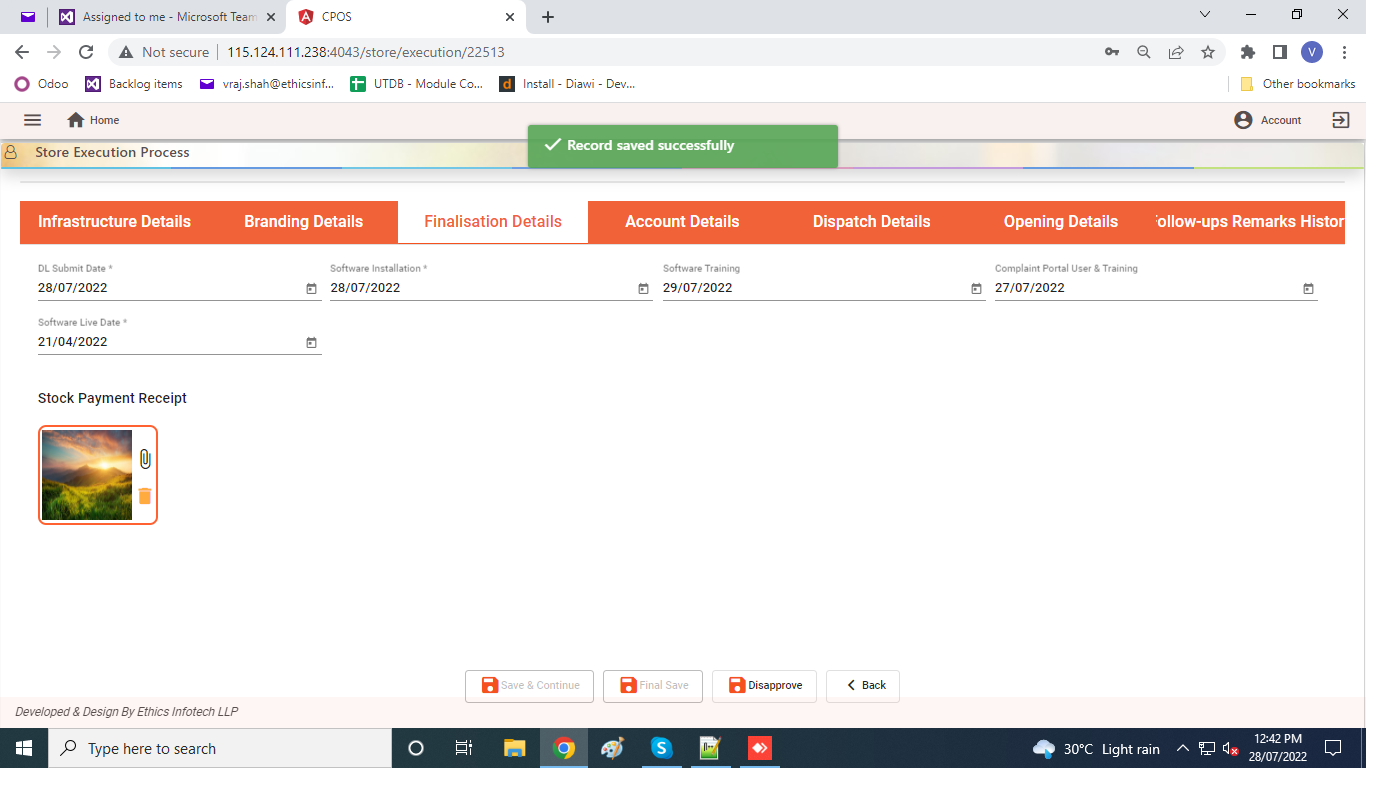
Task: Click the paperclip attach icon
Action: (x=145, y=459)
